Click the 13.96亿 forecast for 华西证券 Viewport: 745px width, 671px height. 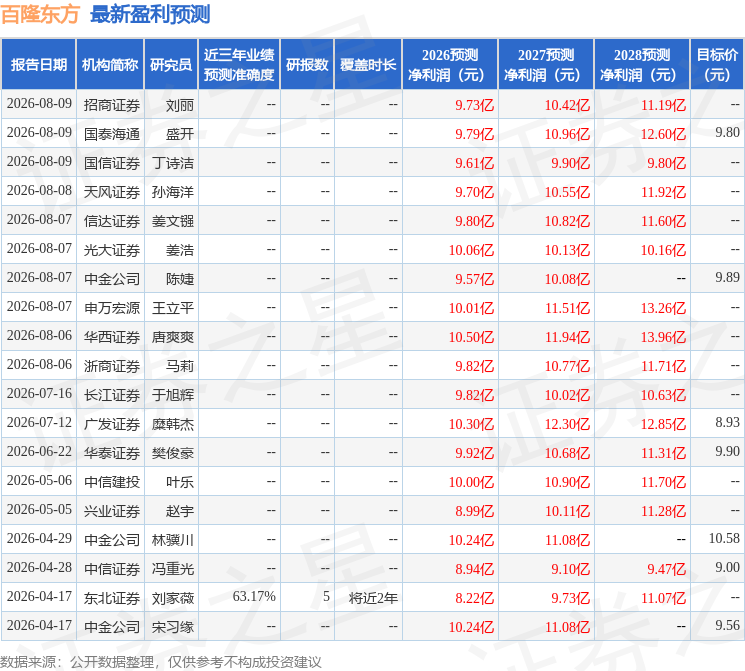pyautogui.click(x=663, y=337)
